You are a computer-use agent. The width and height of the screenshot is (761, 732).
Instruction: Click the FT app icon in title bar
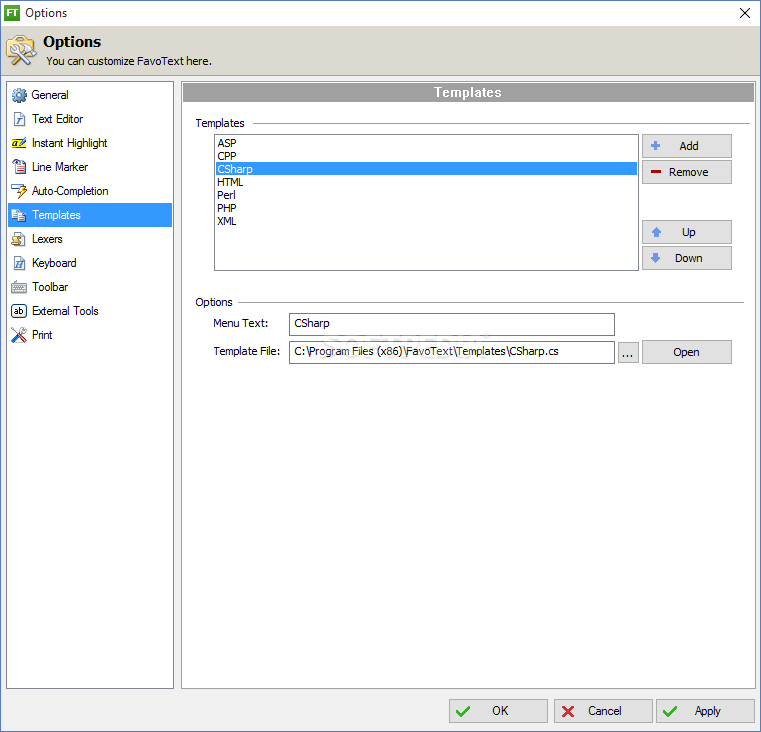12,13
